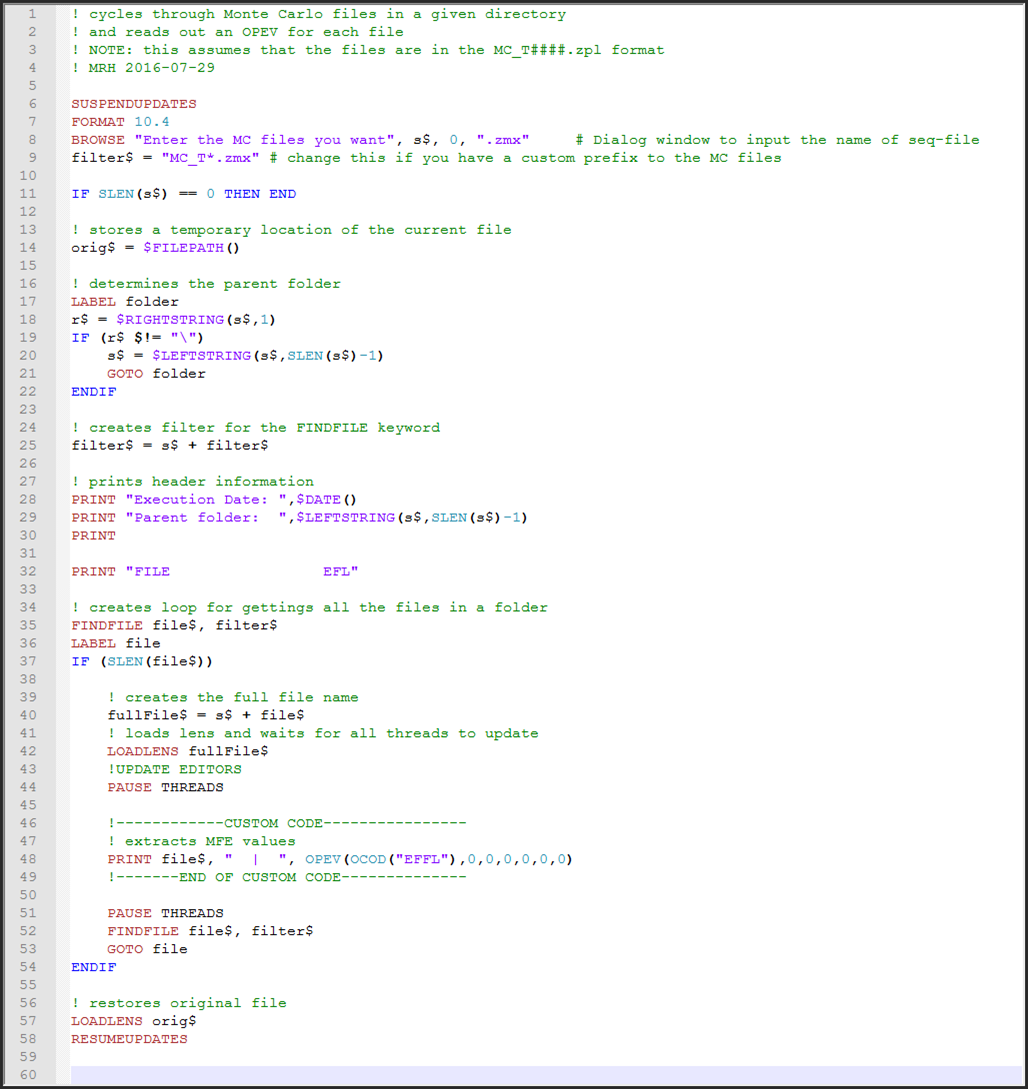Screen dimensions: 1028x1089
Task: Click the GOTO file statement
Action: (147, 949)
